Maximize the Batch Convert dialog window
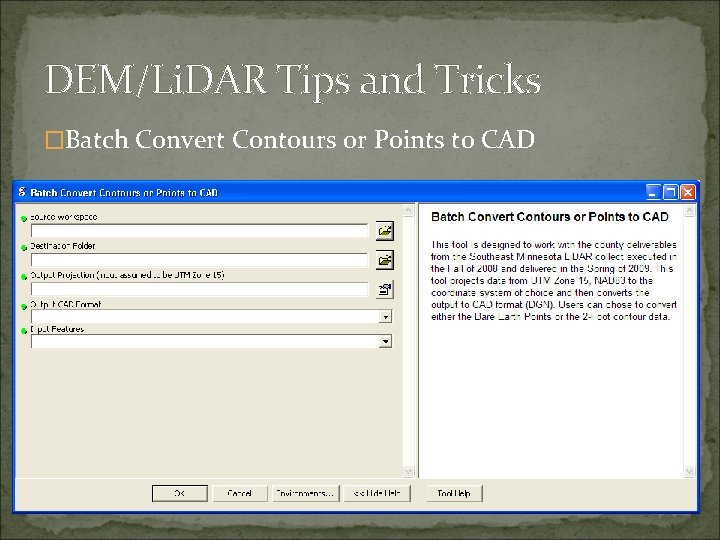 tap(670, 192)
